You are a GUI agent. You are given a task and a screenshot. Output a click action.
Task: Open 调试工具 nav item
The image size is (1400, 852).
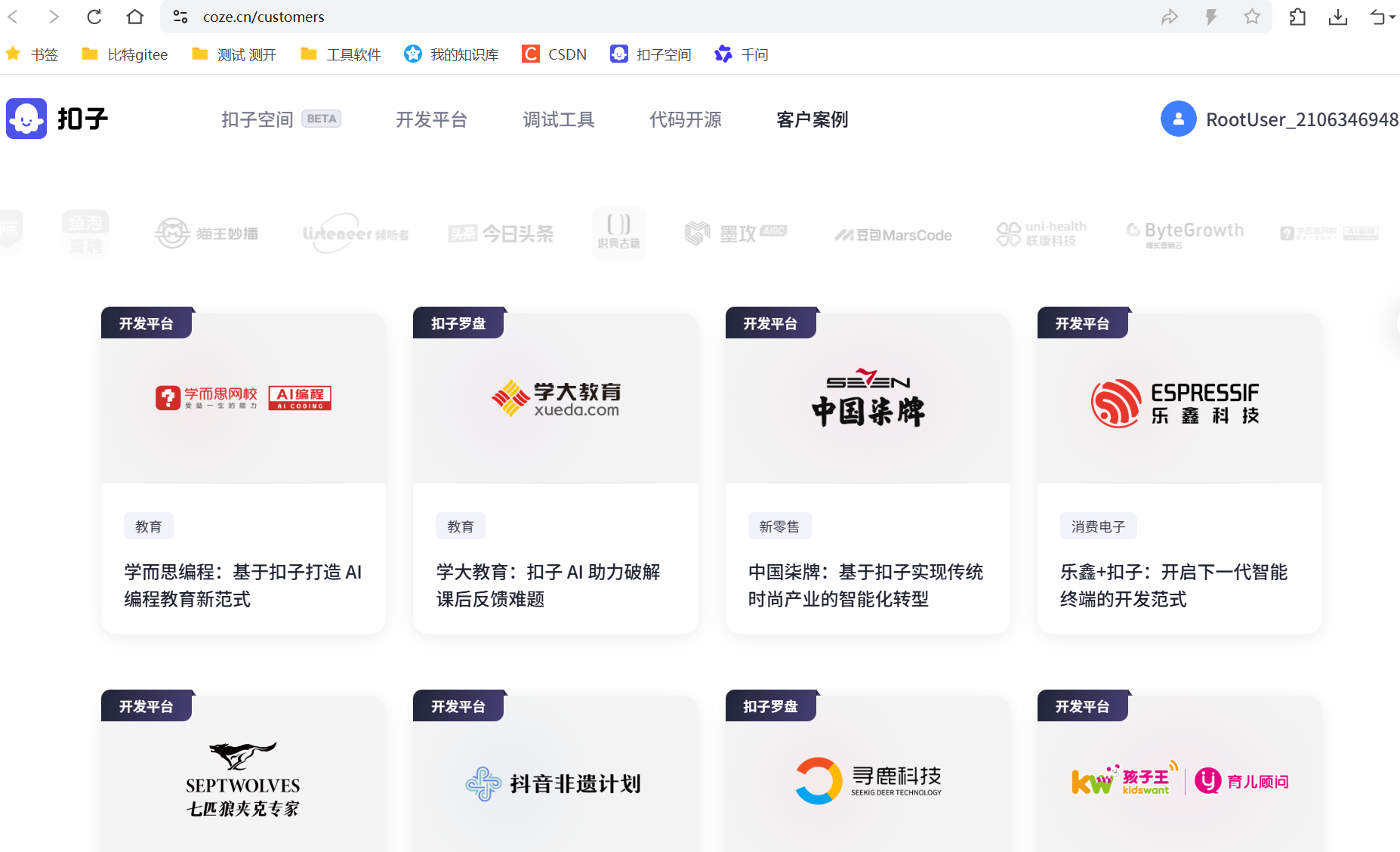click(559, 119)
